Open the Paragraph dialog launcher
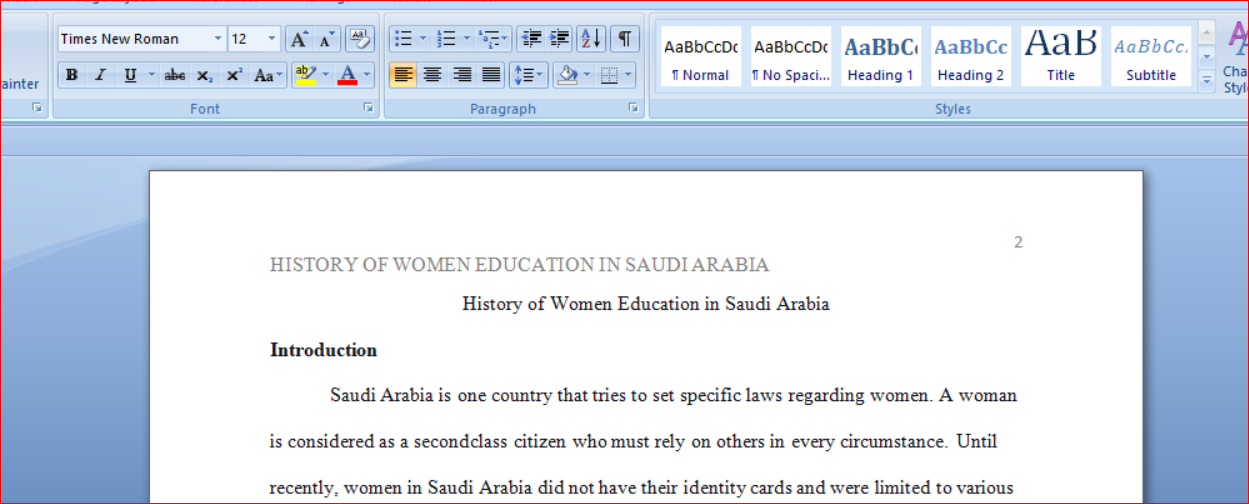Screen dimensions: 1249x504 pos(634,108)
